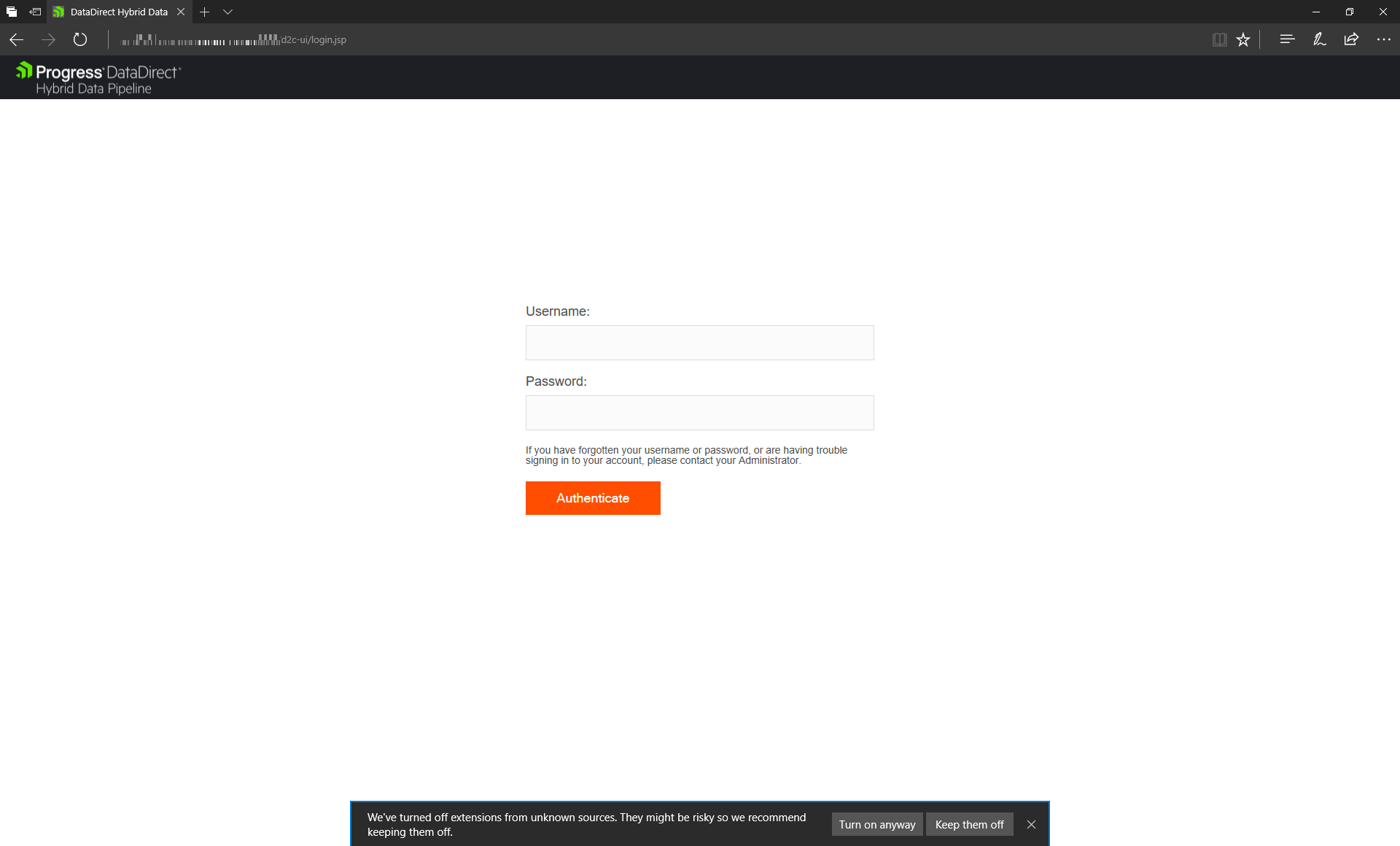Image resolution: width=1400 pixels, height=846 pixels.
Task: Set tabs aside icon
Action: 35,12
